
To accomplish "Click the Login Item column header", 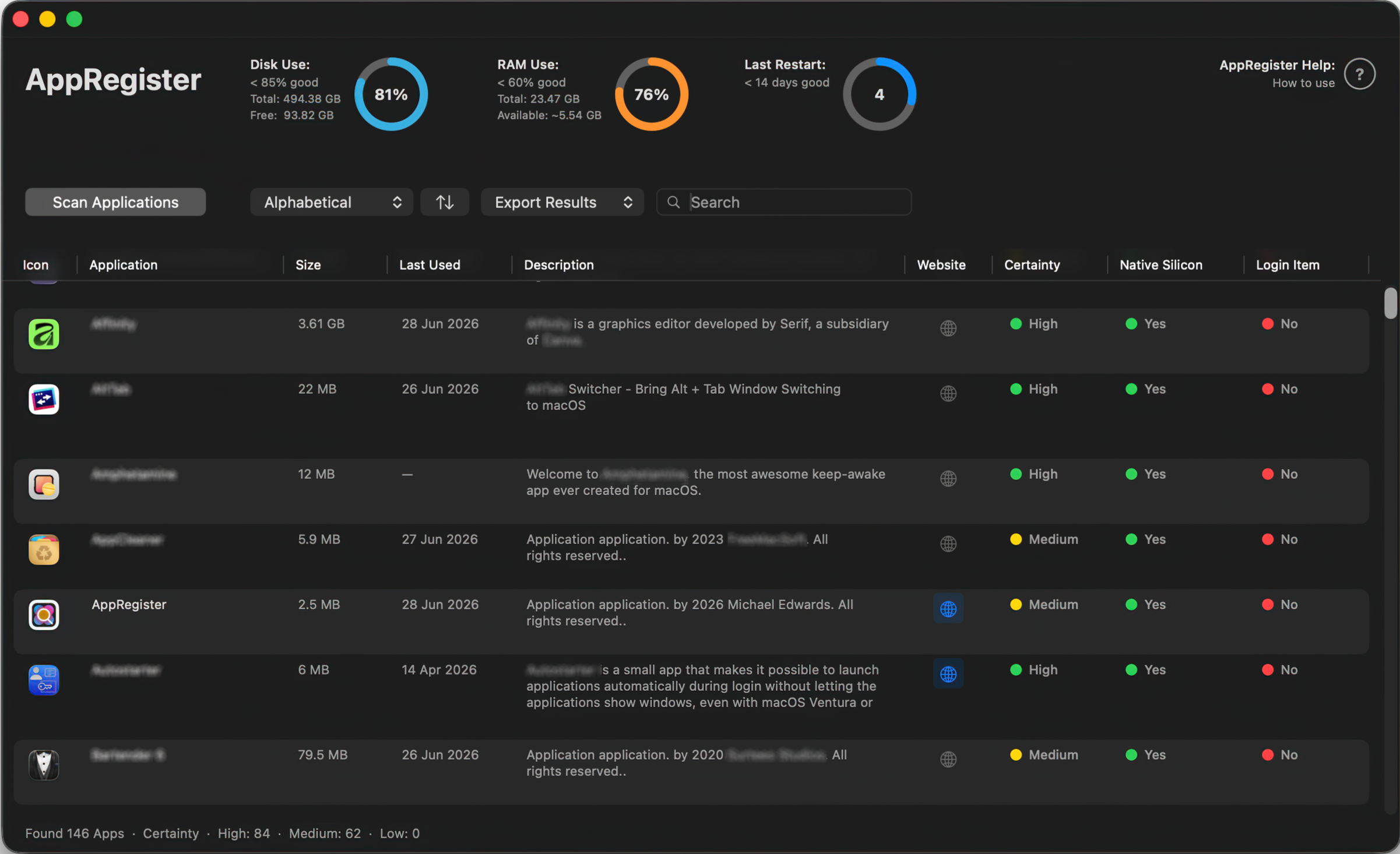I will pos(1288,264).
